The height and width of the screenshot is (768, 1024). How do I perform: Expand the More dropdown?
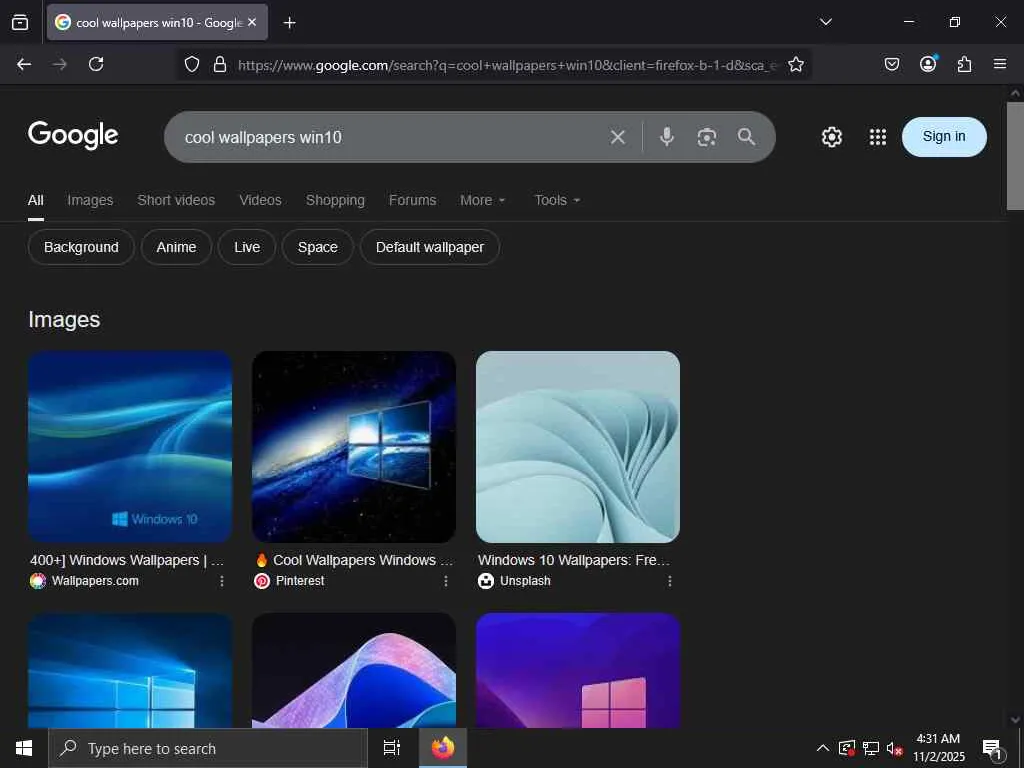click(x=483, y=200)
